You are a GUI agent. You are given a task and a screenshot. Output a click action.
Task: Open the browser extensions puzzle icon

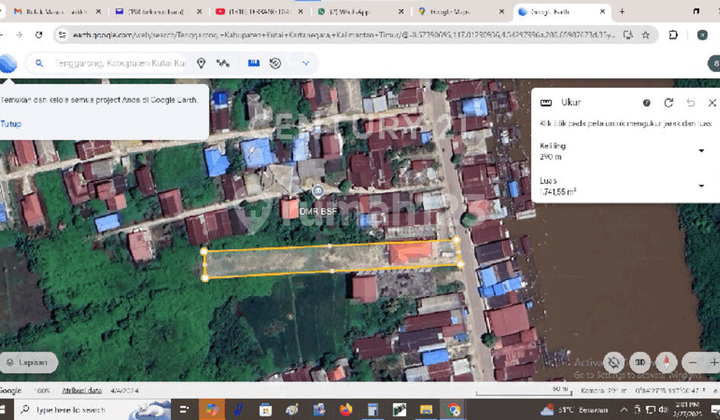(x=674, y=35)
